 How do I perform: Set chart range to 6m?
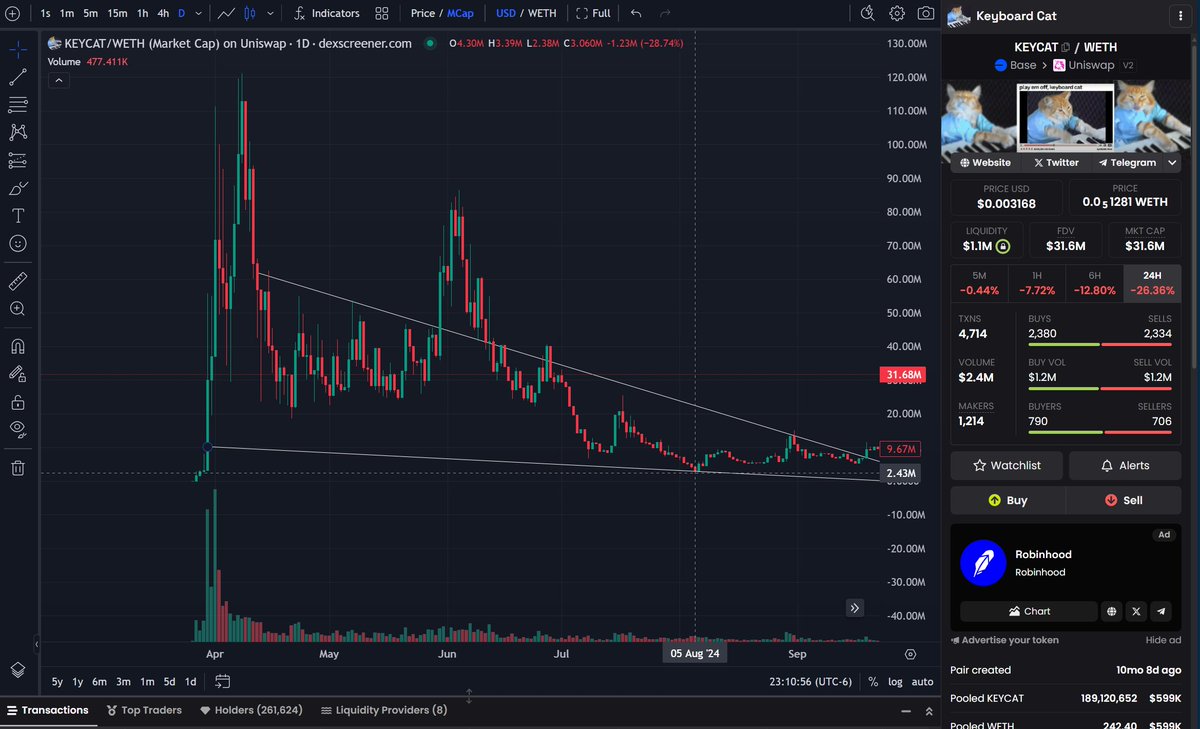99,681
